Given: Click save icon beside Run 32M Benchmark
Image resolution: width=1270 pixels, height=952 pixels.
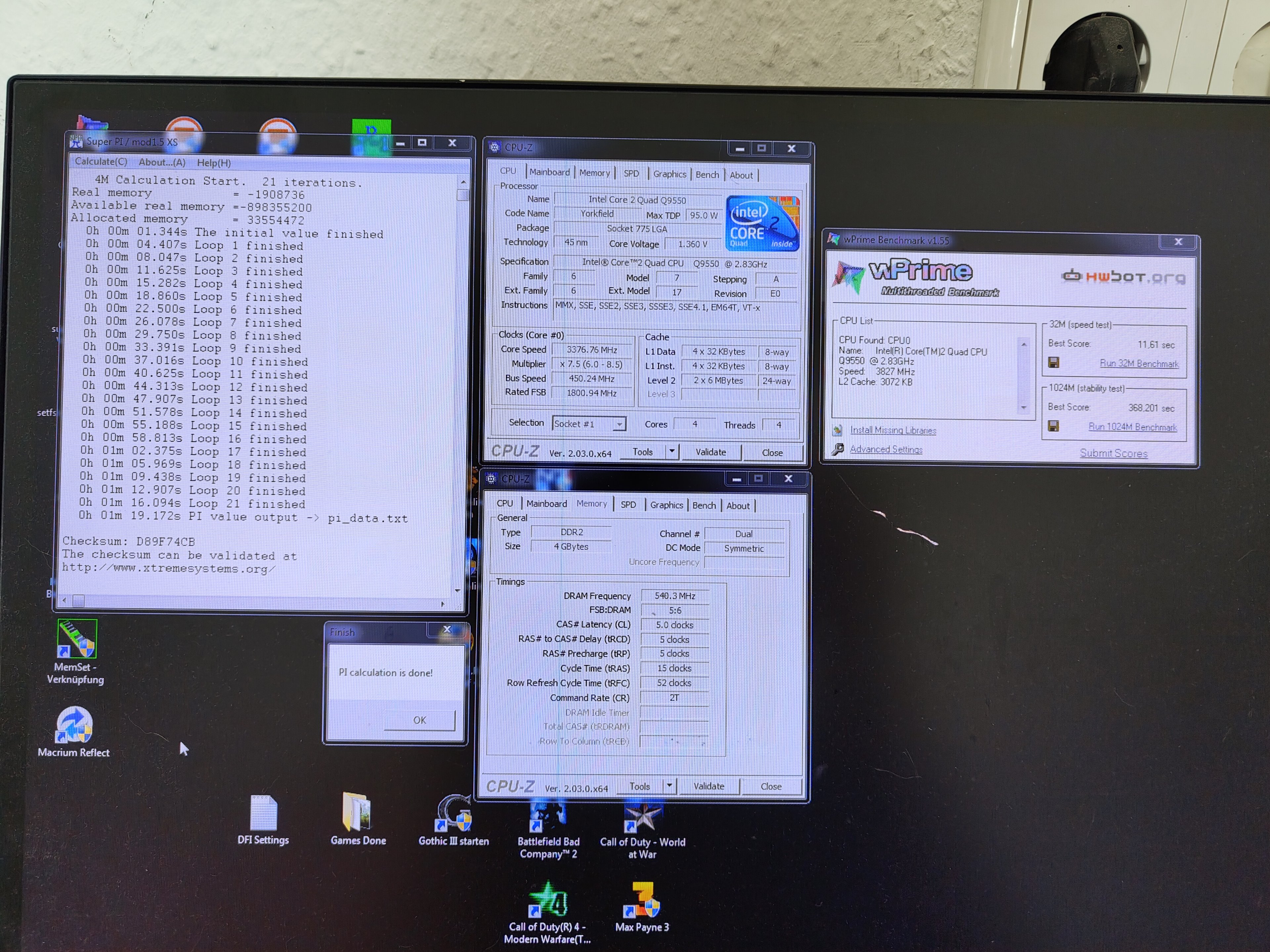Looking at the screenshot, I should [x=1054, y=363].
